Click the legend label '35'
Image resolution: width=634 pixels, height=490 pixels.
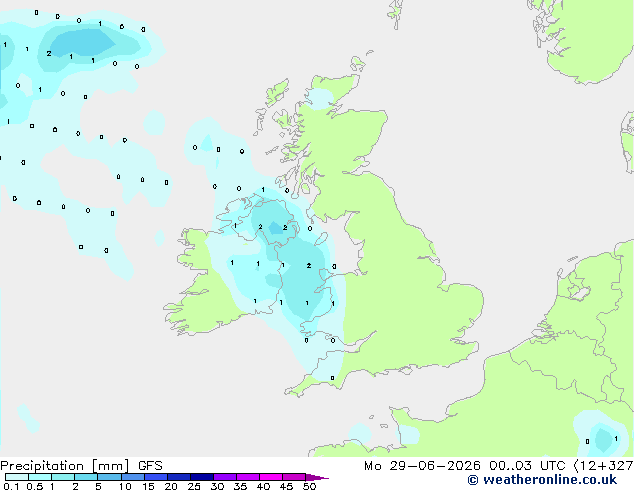(240, 486)
